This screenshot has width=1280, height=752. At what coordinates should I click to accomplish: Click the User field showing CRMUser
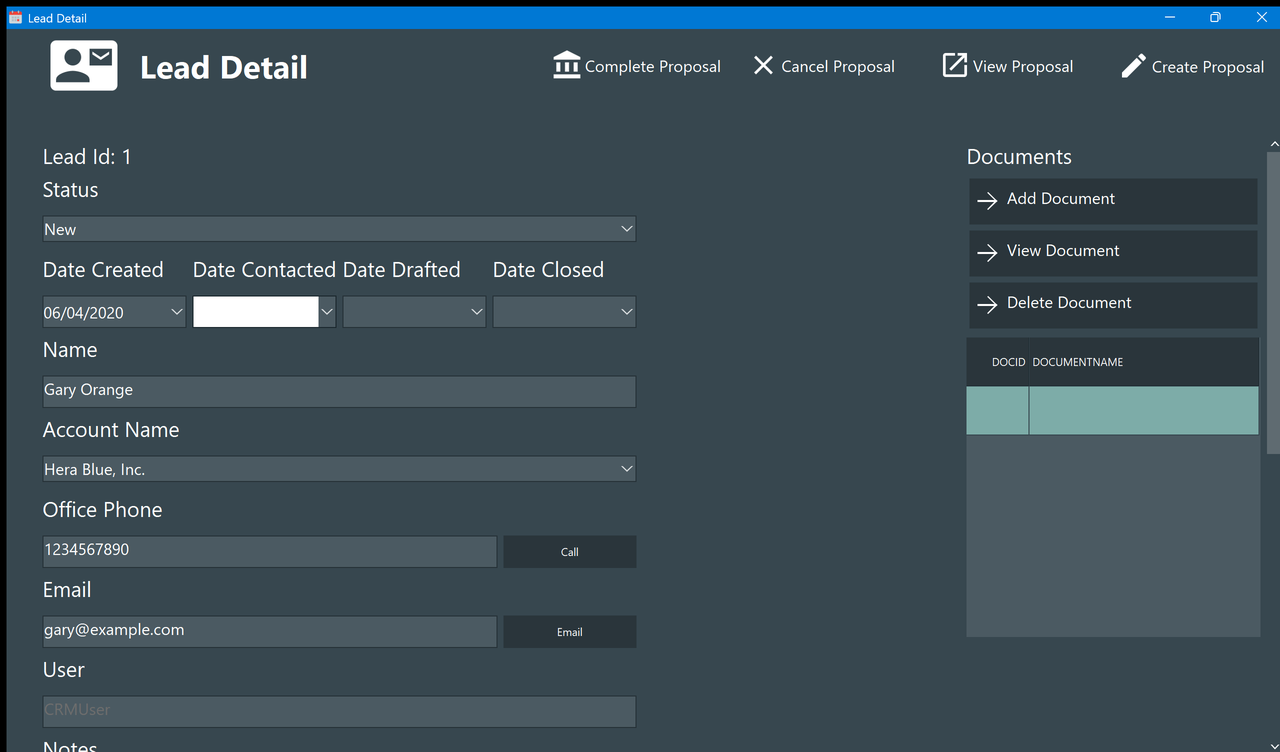coord(339,711)
